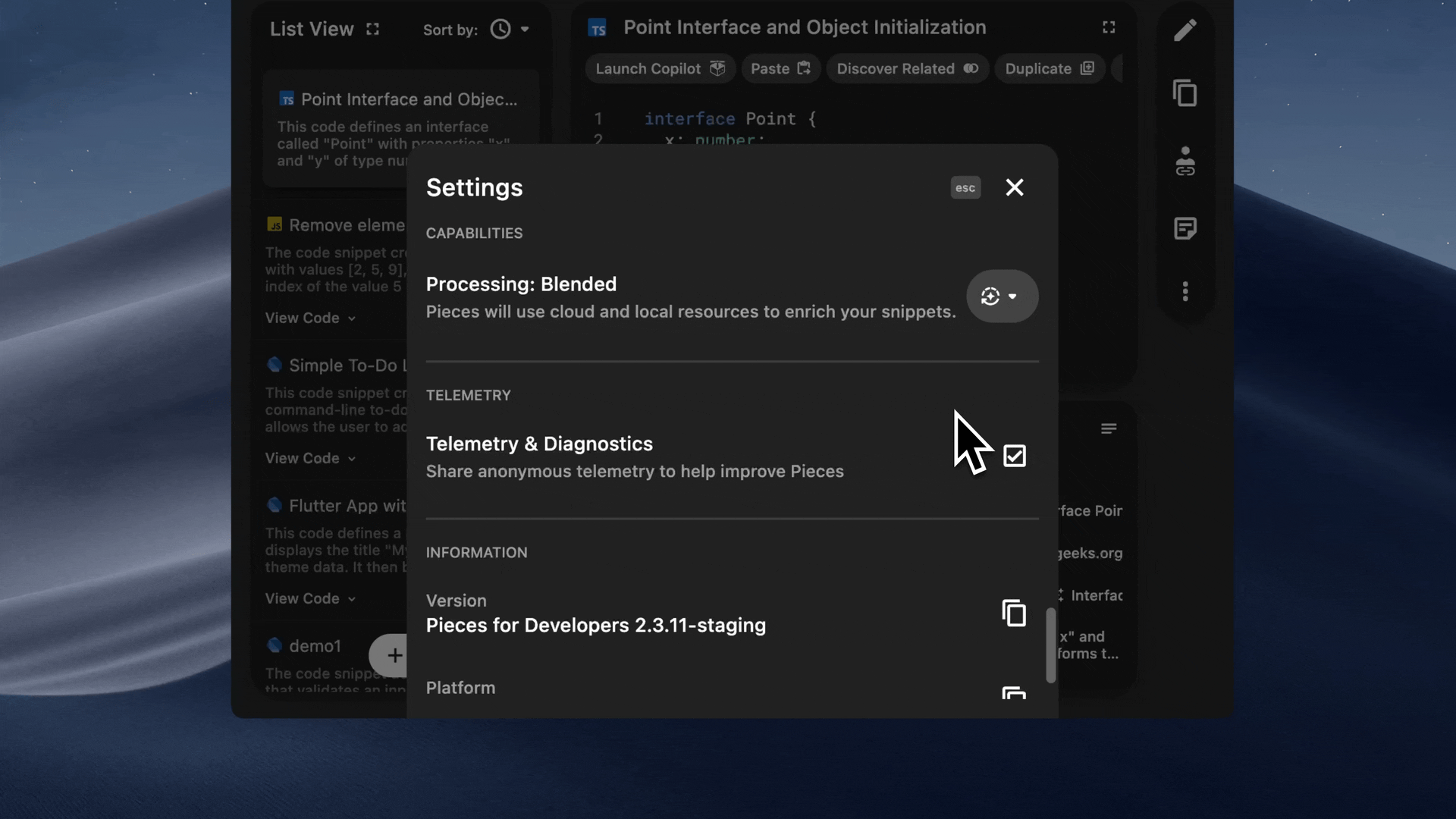Image resolution: width=1456 pixels, height=819 pixels.
Task: Click the annotations note icon in sidebar
Action: pos(1185,228)
